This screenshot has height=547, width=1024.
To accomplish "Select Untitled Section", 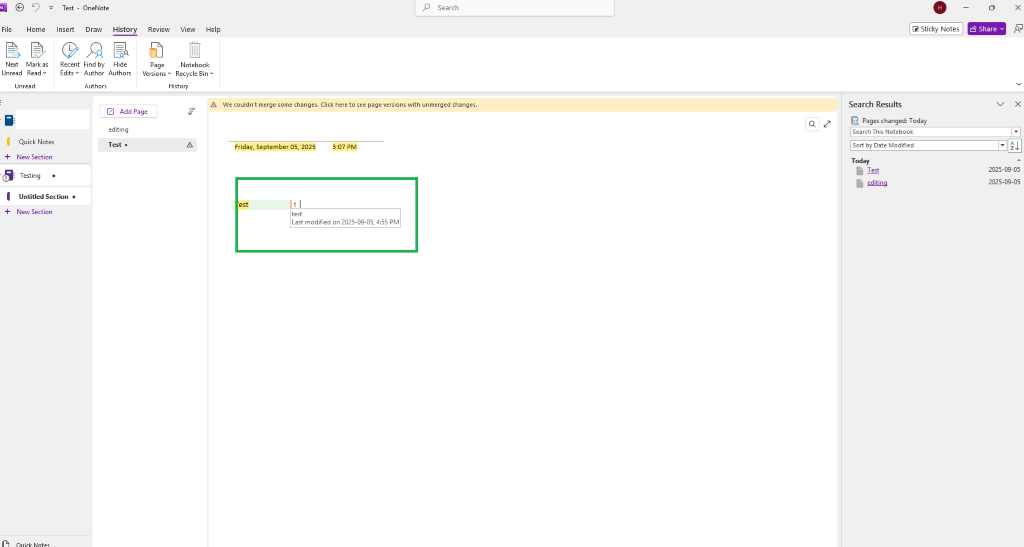I will pos(45,196).
